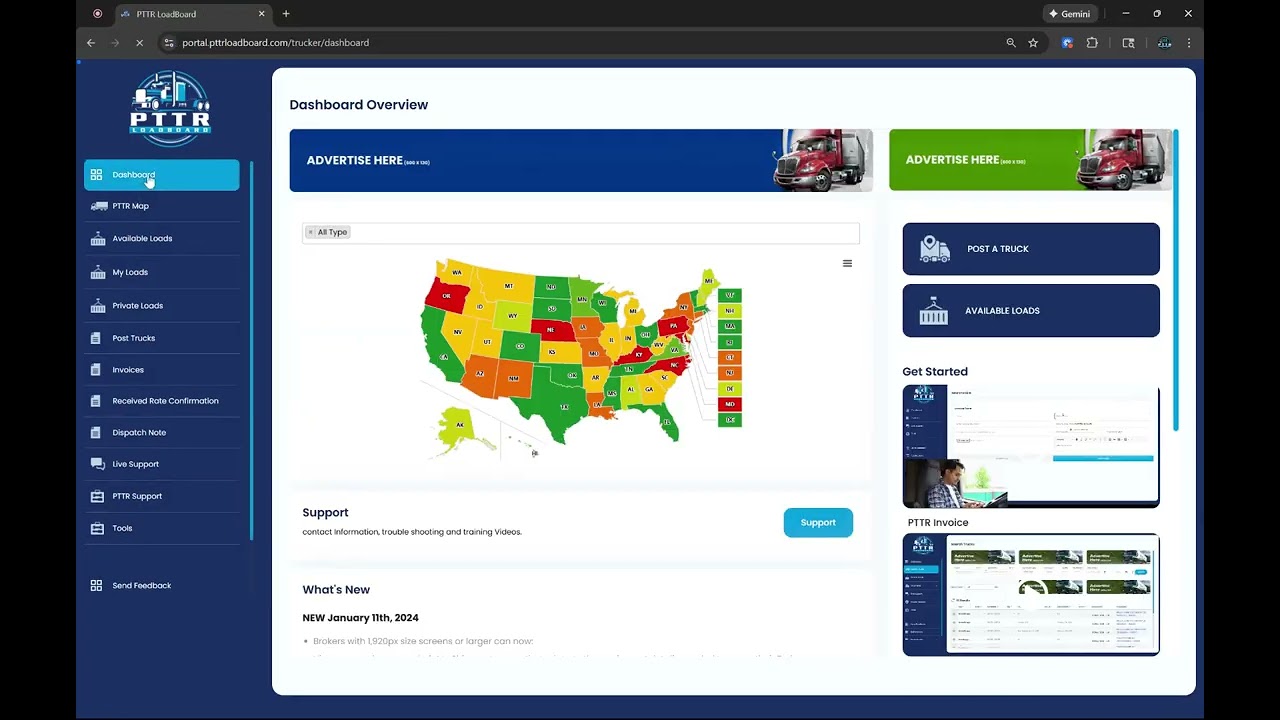This screenshot has height=720, width=1280.
Task: Click the blue recorder extension icon
Action: pos(1067,43)
